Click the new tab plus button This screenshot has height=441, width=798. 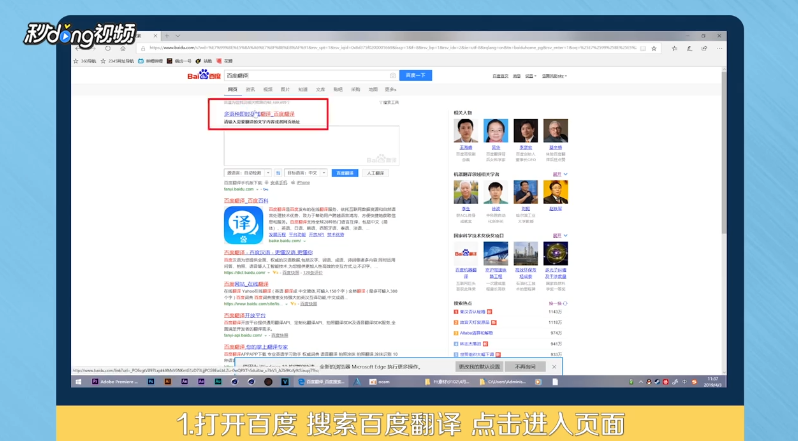167,36
